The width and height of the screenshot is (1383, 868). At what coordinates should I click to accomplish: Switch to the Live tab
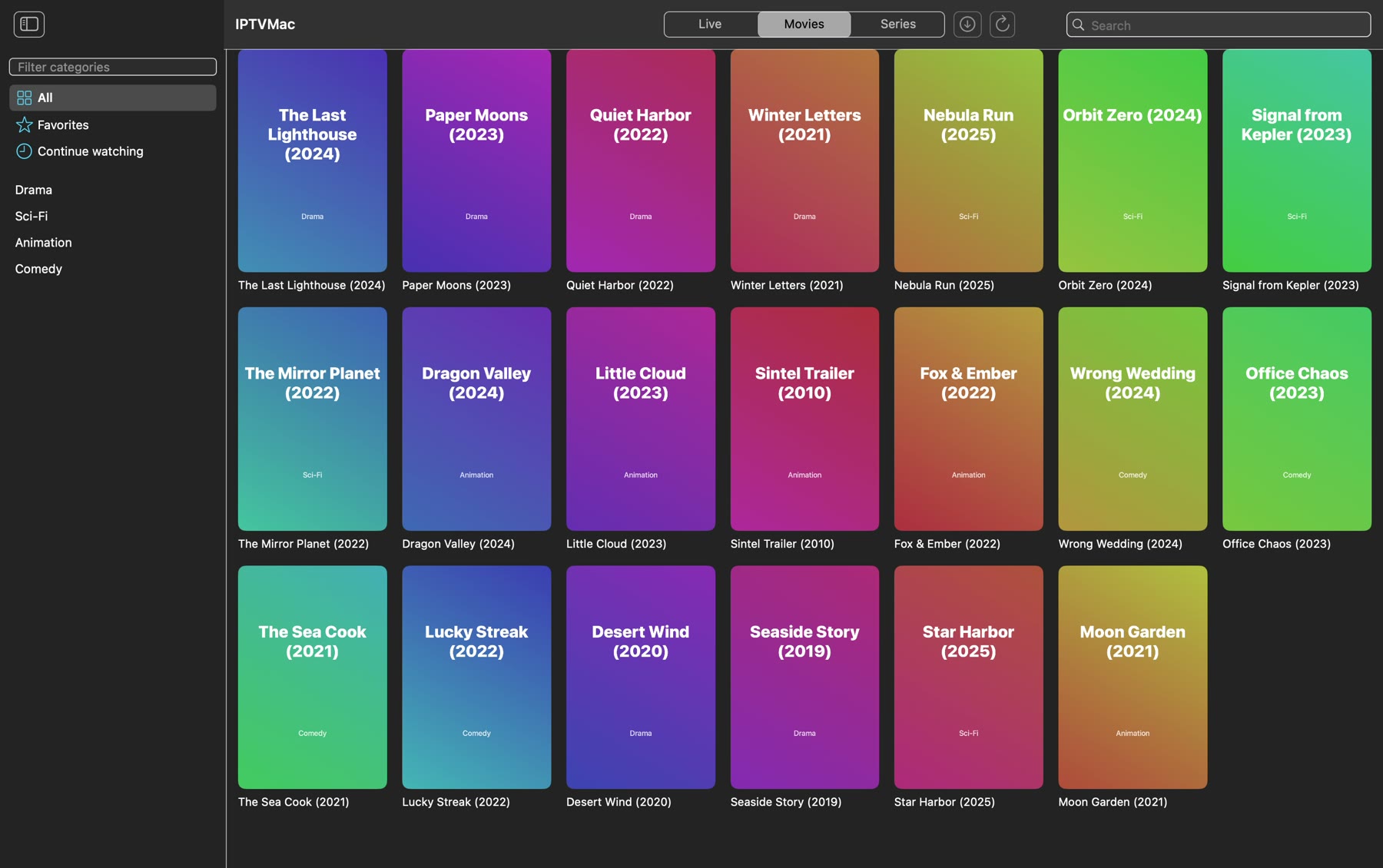click(710, 24)
